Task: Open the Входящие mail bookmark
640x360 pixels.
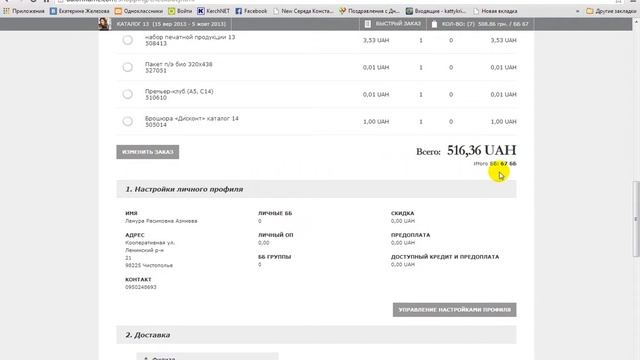Action: pyautogui.click(x=436, y=11)
